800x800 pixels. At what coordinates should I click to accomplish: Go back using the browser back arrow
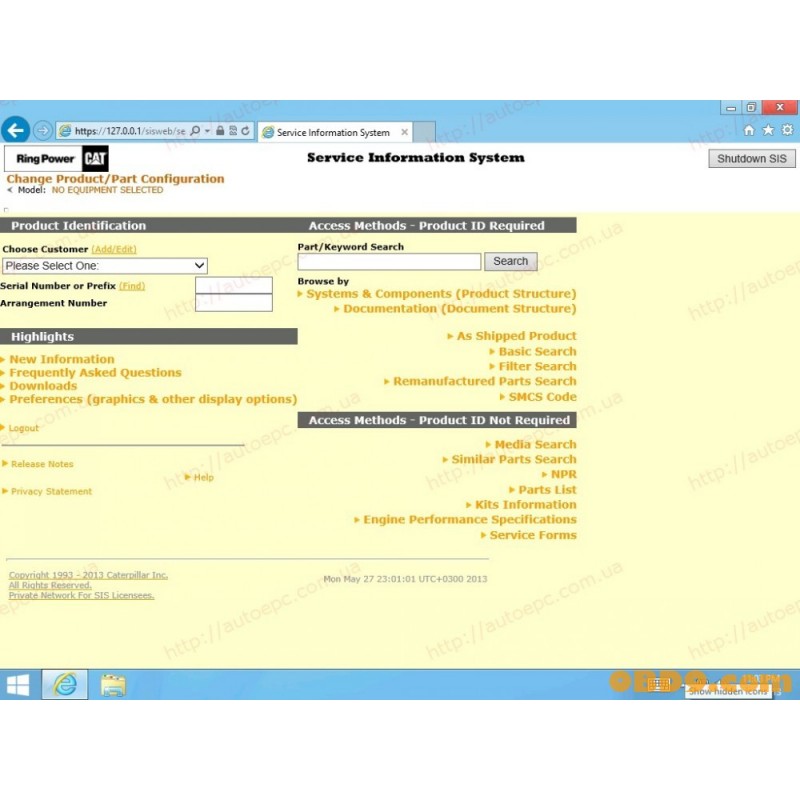click(x=15, y=131)
